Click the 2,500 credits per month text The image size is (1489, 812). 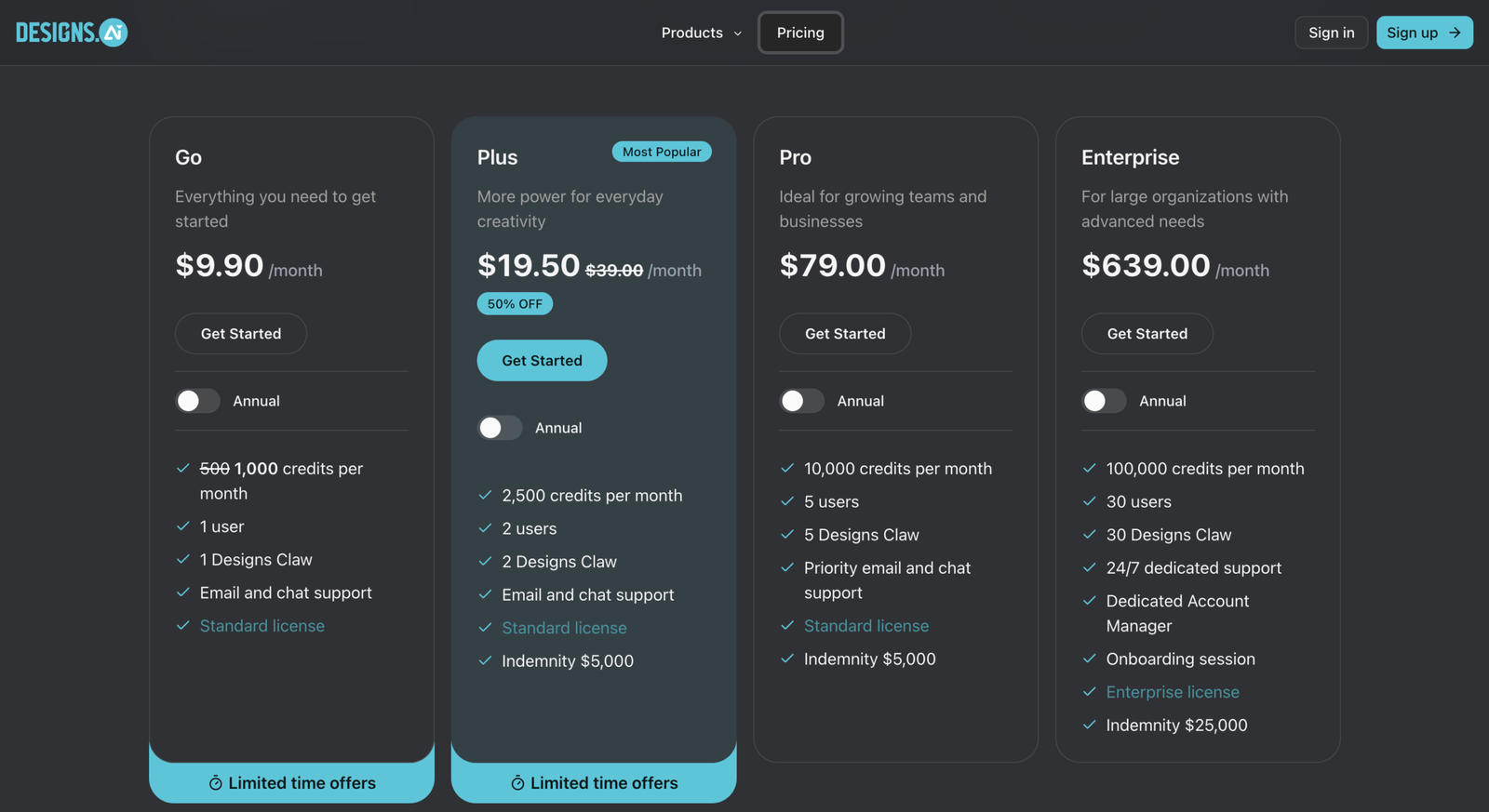pyautogui.click(x=592, y=496)
